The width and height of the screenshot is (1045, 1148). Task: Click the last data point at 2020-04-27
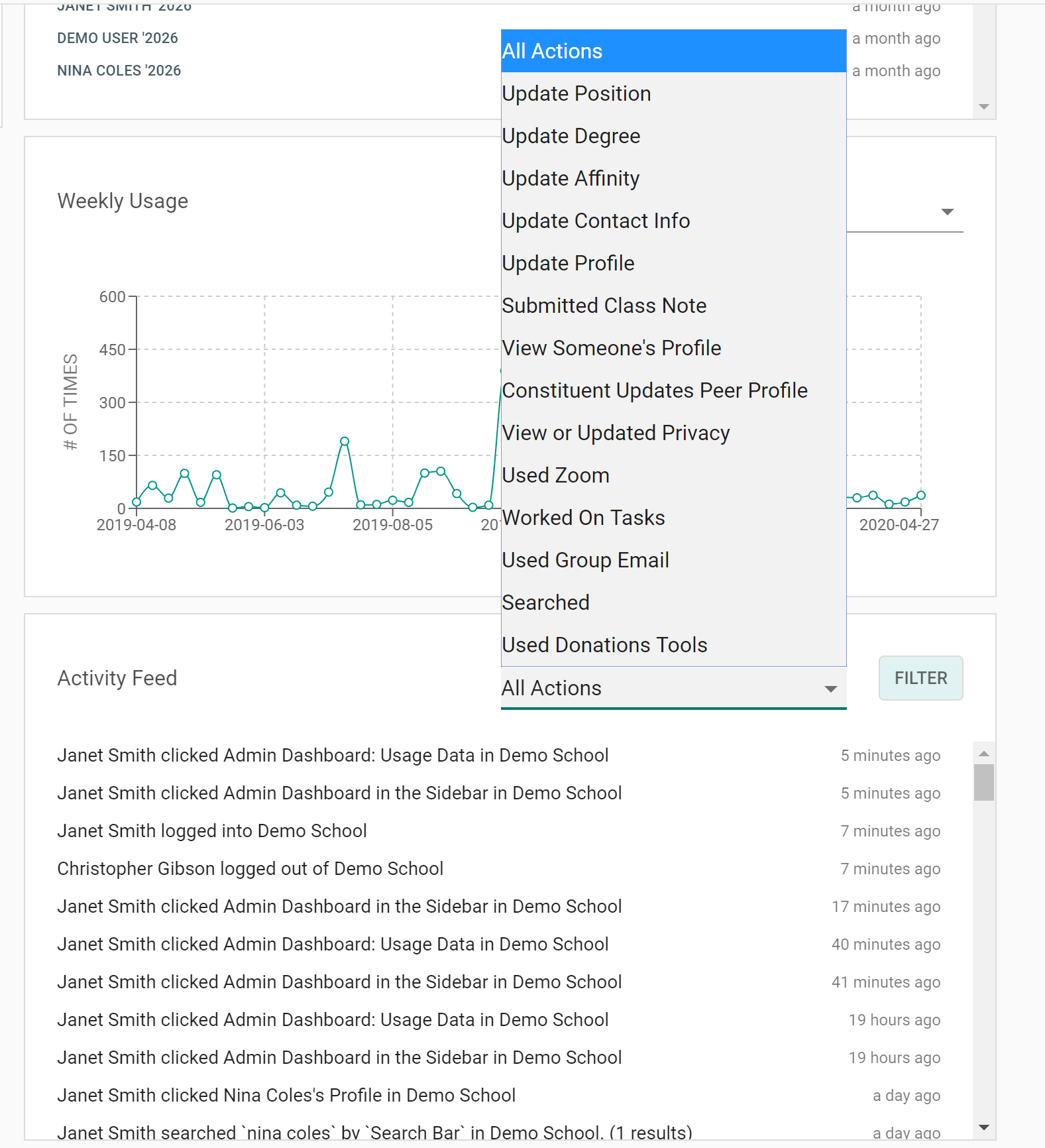point(920,495)
